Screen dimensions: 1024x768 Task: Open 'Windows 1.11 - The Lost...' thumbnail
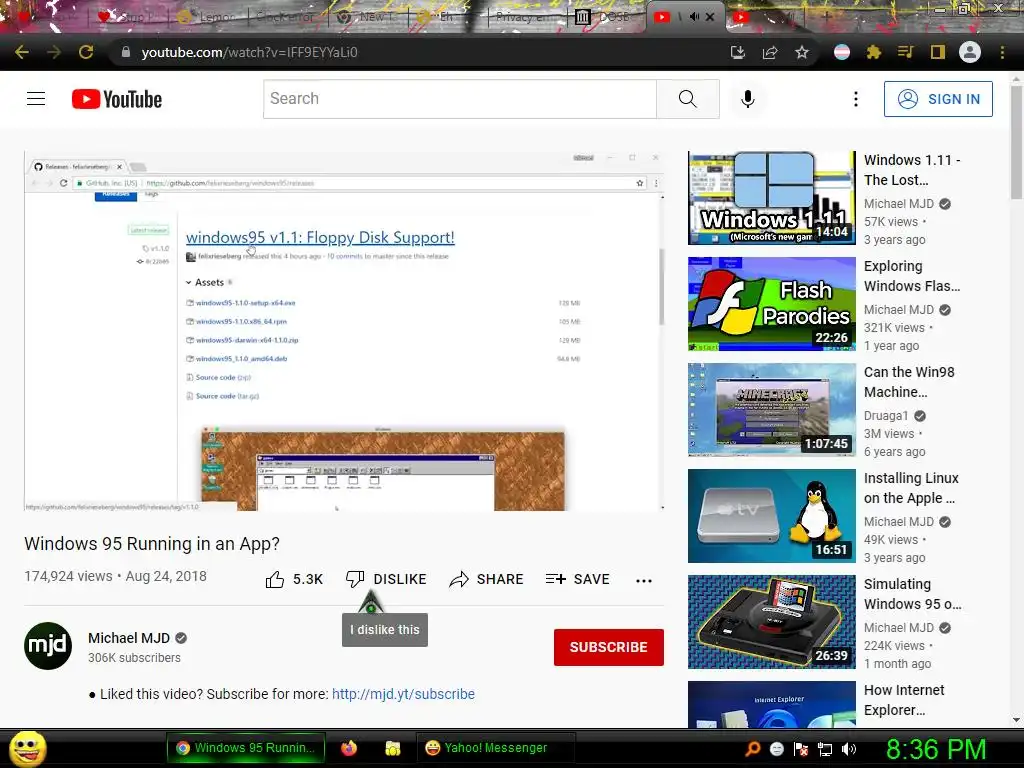771,198
